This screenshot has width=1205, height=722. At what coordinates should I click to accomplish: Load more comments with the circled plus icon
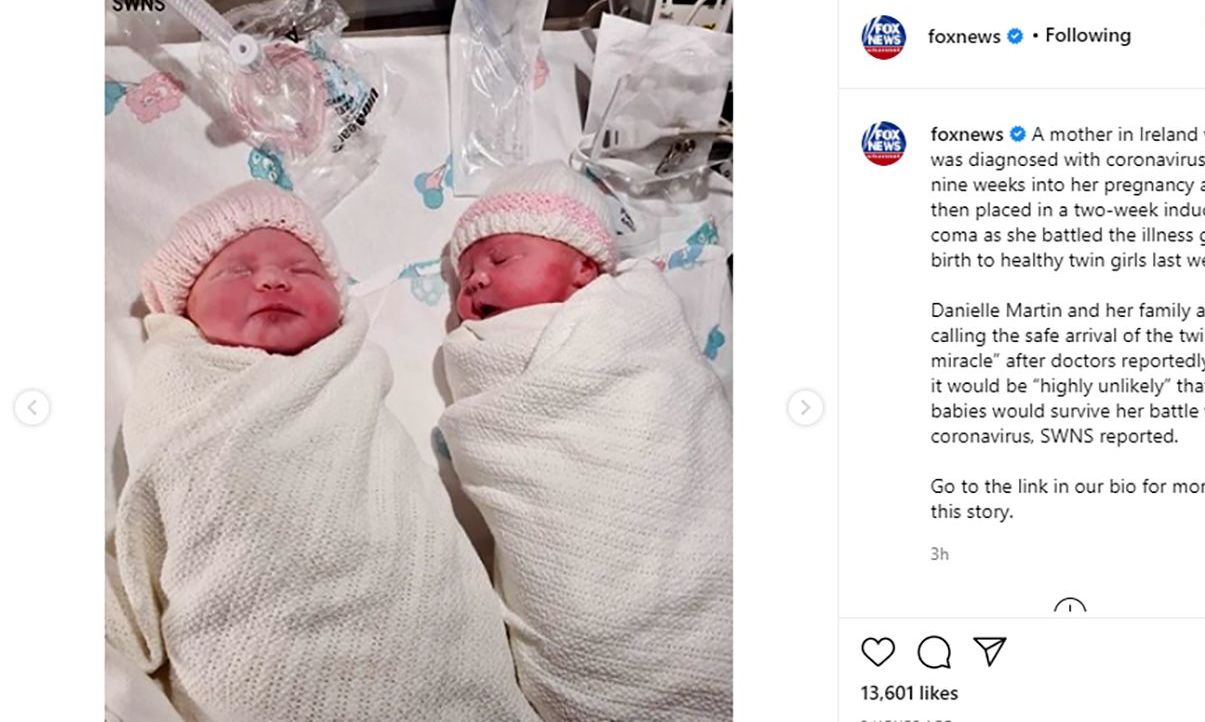(x=1070, y=609)
